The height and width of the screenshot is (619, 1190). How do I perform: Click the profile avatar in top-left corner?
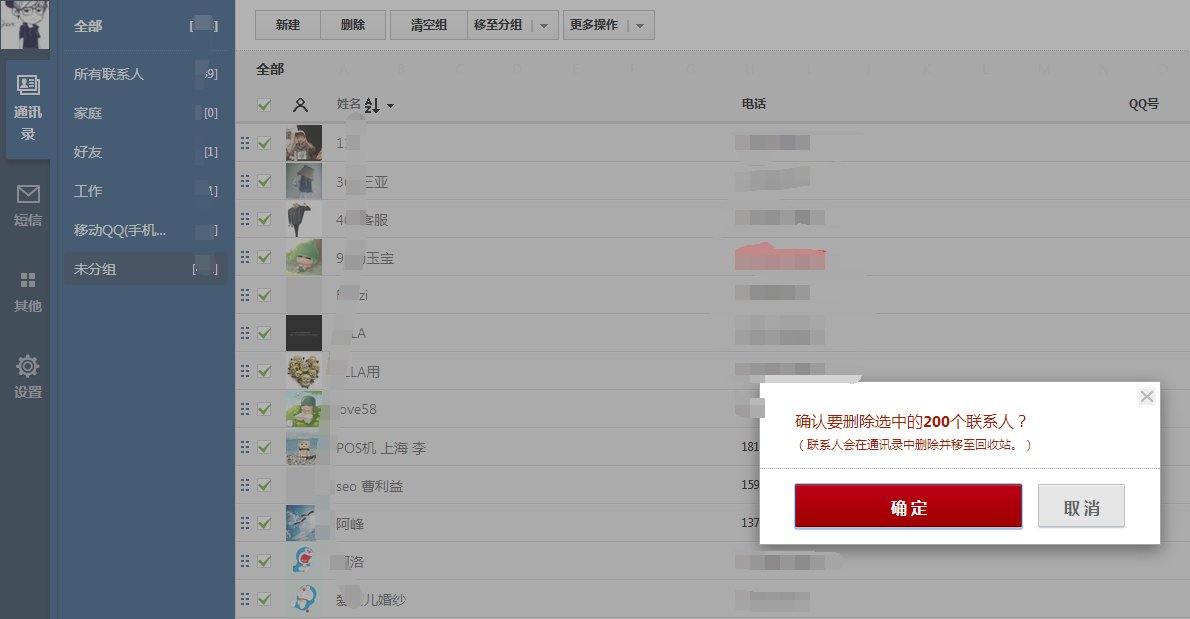(27, 24)
